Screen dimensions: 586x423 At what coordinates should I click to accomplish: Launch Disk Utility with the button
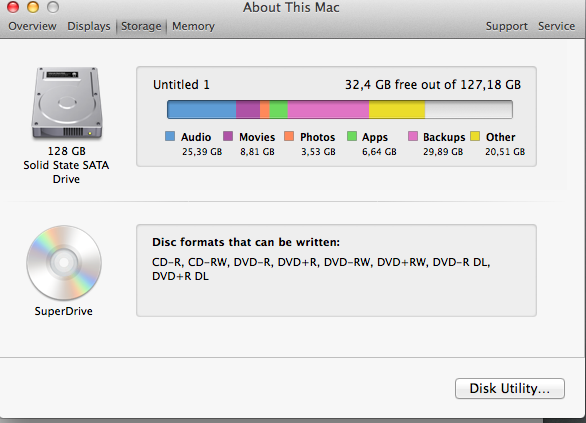(x=510, y=388)
